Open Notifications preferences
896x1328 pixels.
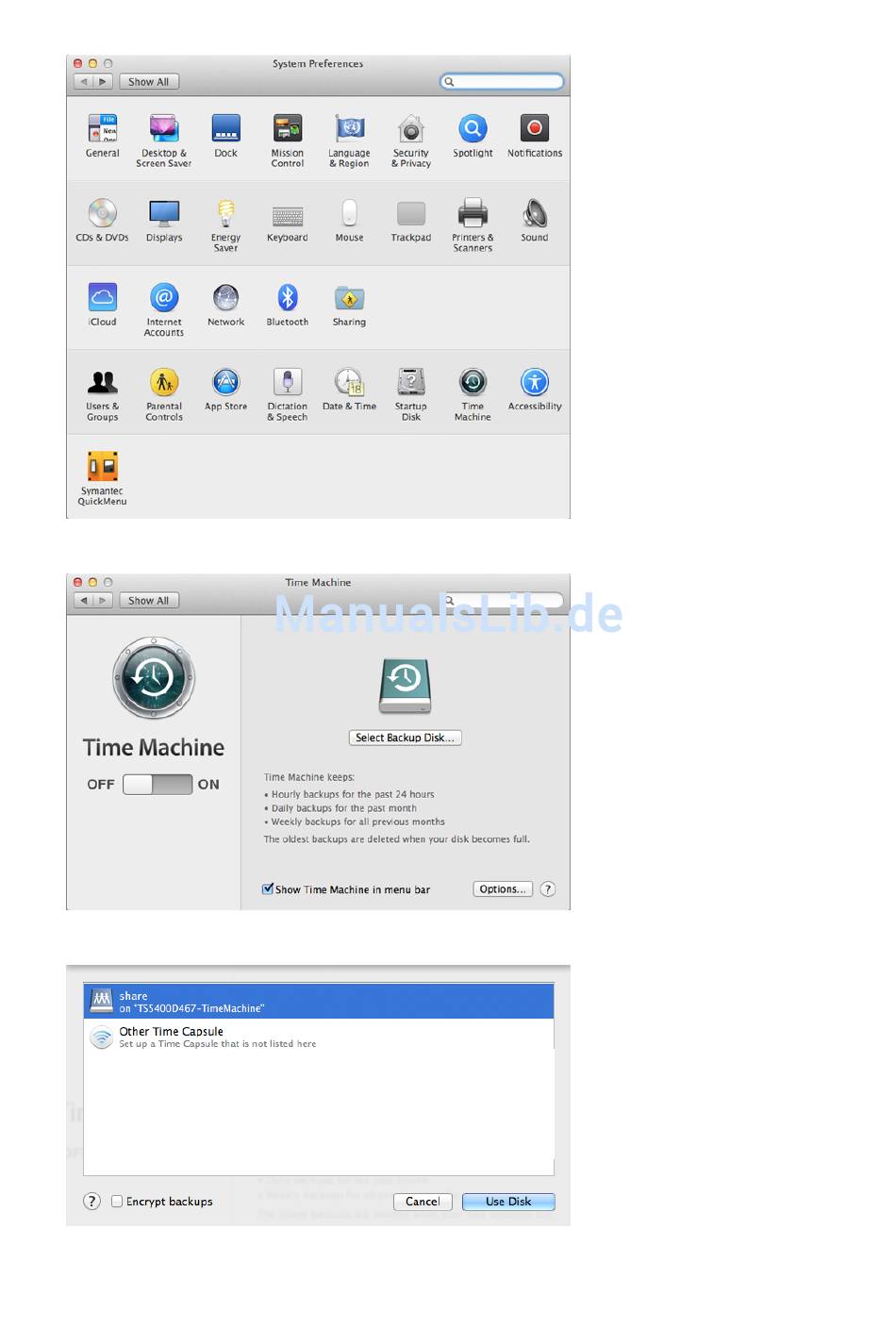tap(535, 135)
